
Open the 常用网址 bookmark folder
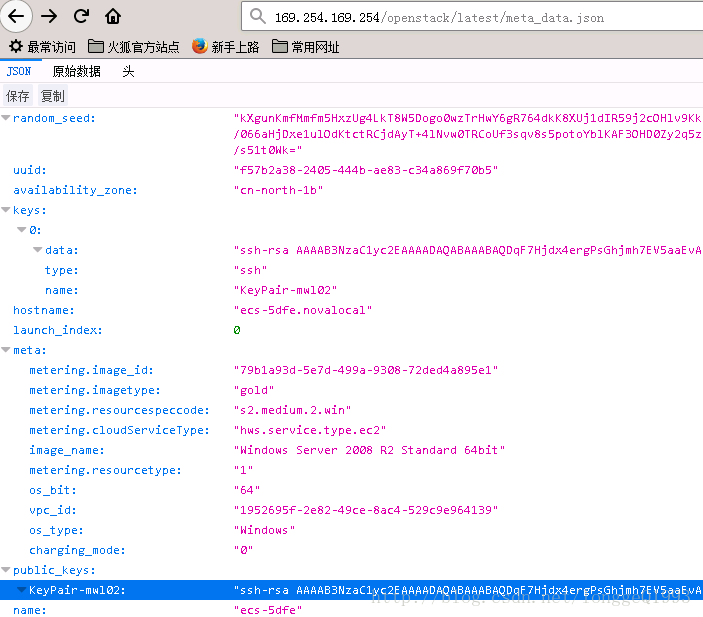coord(306,47)
